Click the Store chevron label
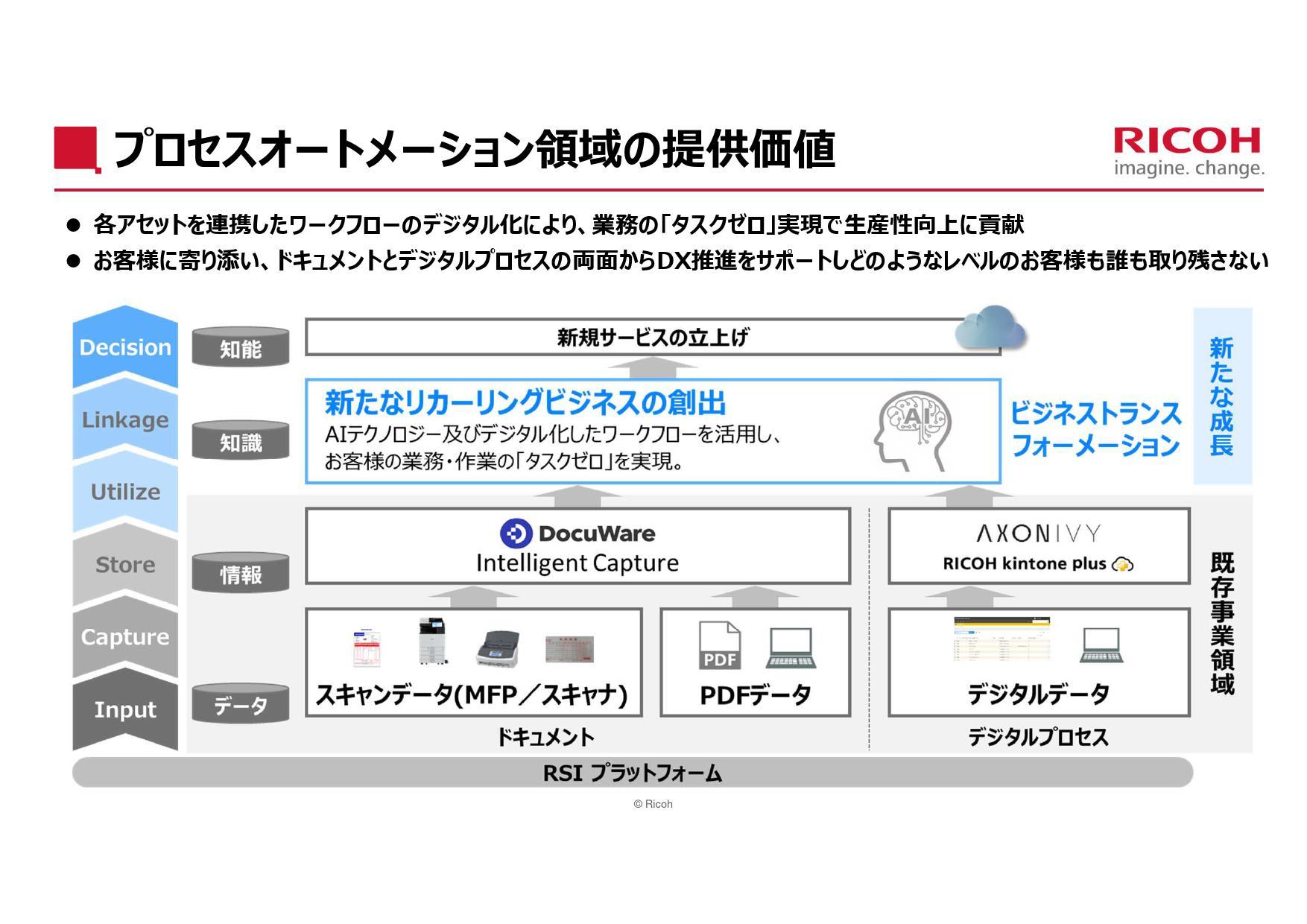 point(125,565)
